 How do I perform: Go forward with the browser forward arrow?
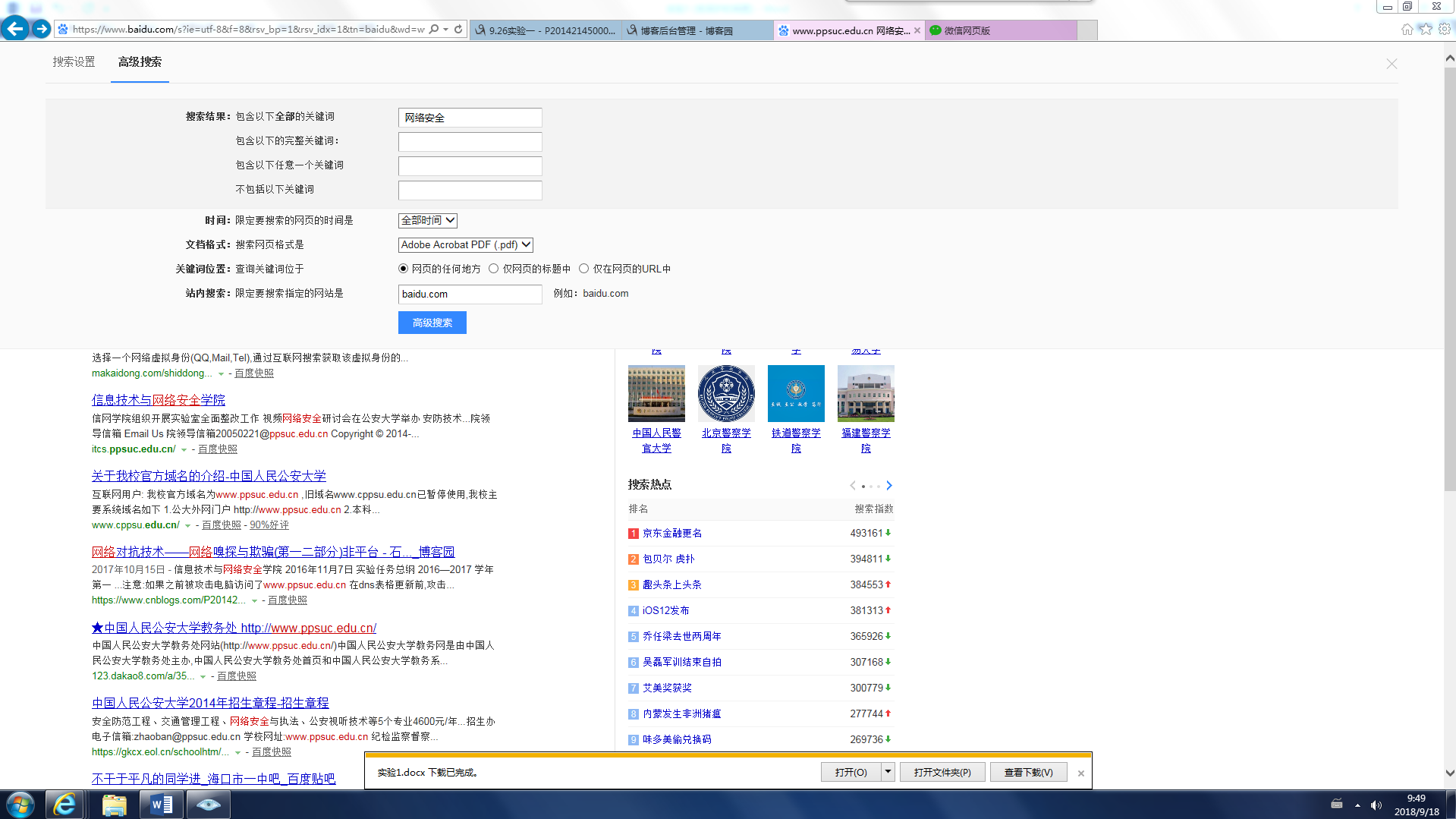point(42,29)
